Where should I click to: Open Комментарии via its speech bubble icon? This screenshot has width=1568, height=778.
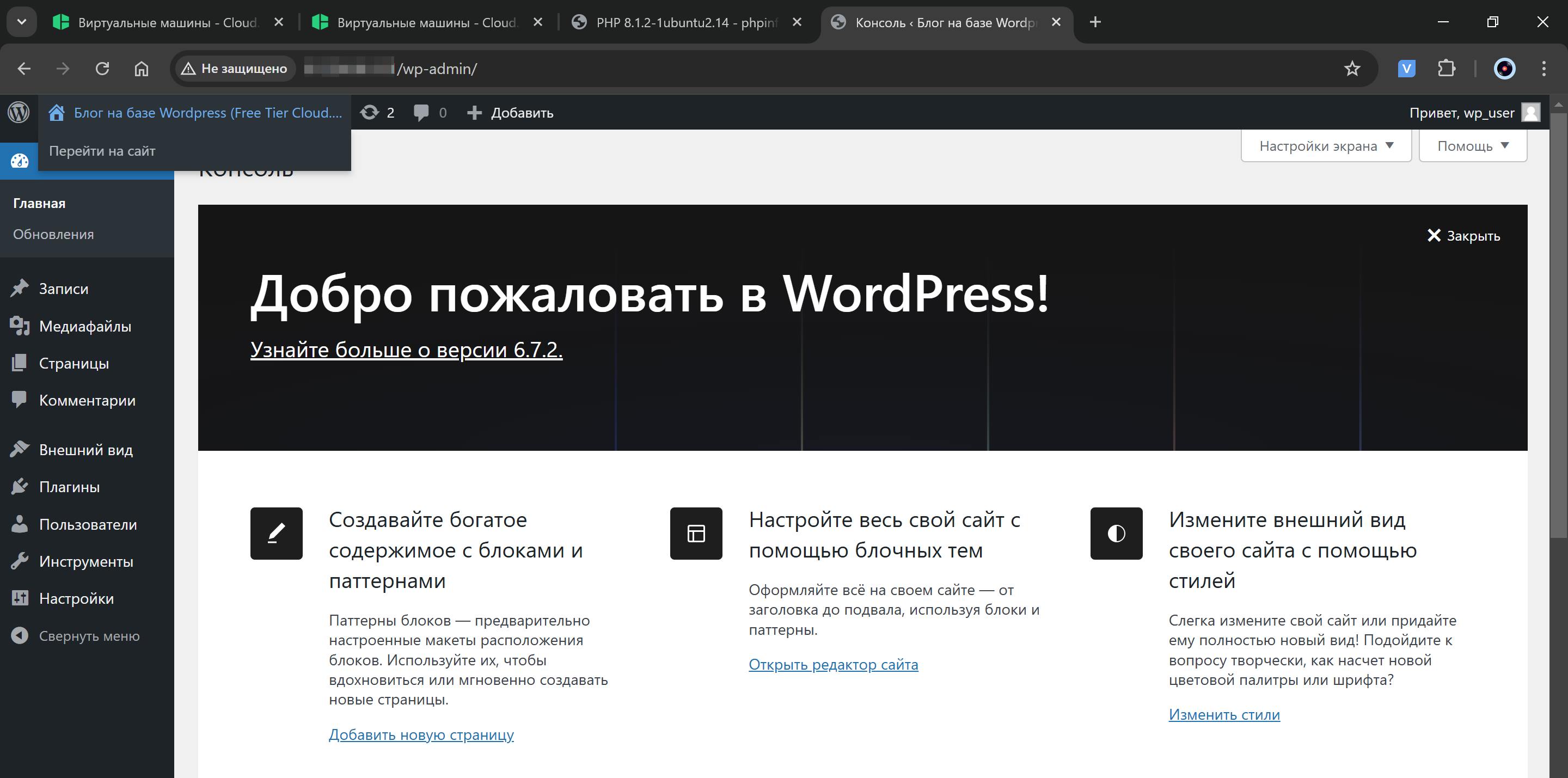(x=20, y=400)
